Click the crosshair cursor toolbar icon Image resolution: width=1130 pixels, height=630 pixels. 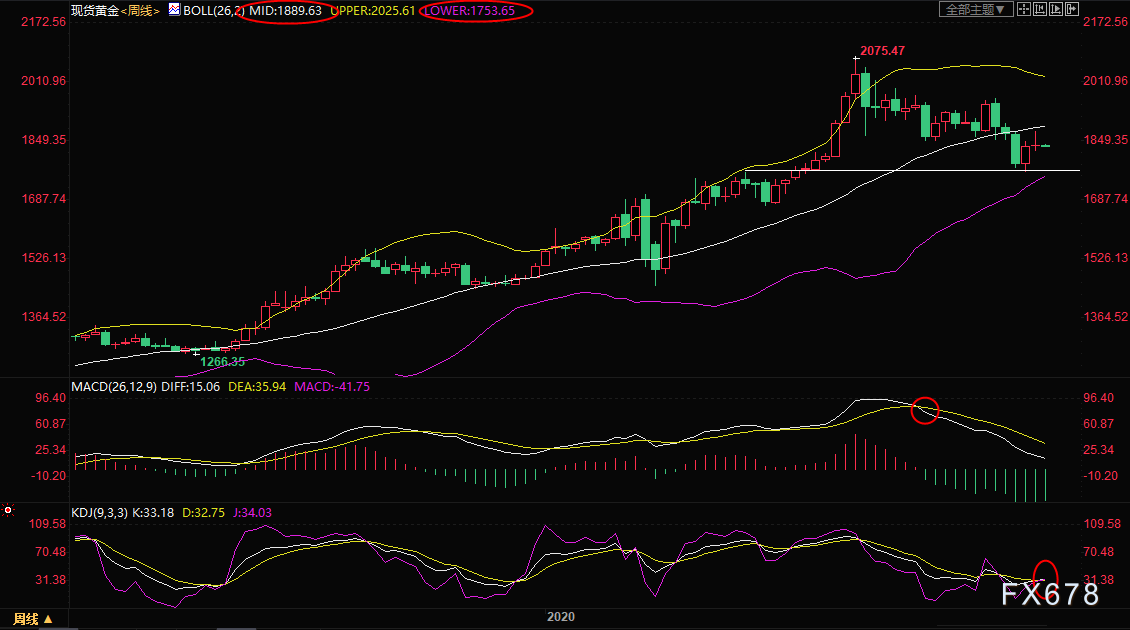1023,9
